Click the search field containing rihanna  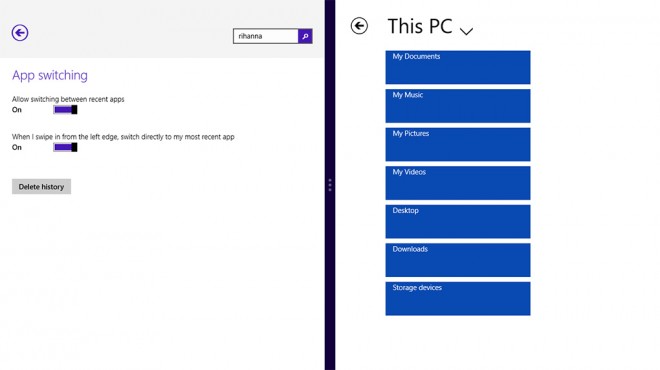click(266, 36)
